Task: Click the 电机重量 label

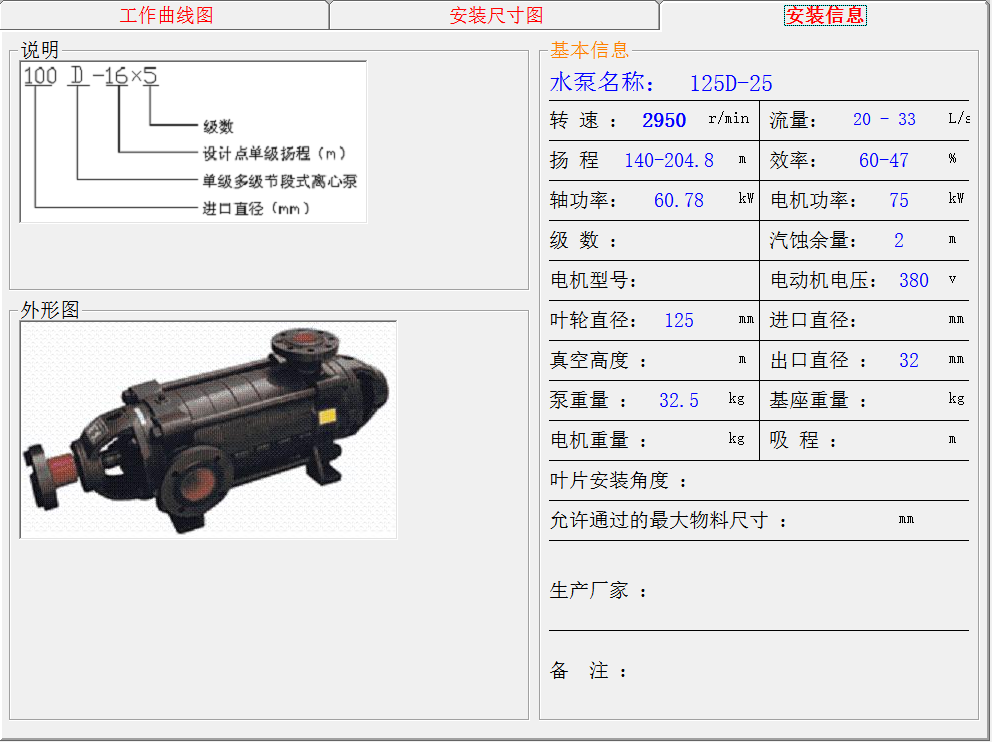Action: 598,440
